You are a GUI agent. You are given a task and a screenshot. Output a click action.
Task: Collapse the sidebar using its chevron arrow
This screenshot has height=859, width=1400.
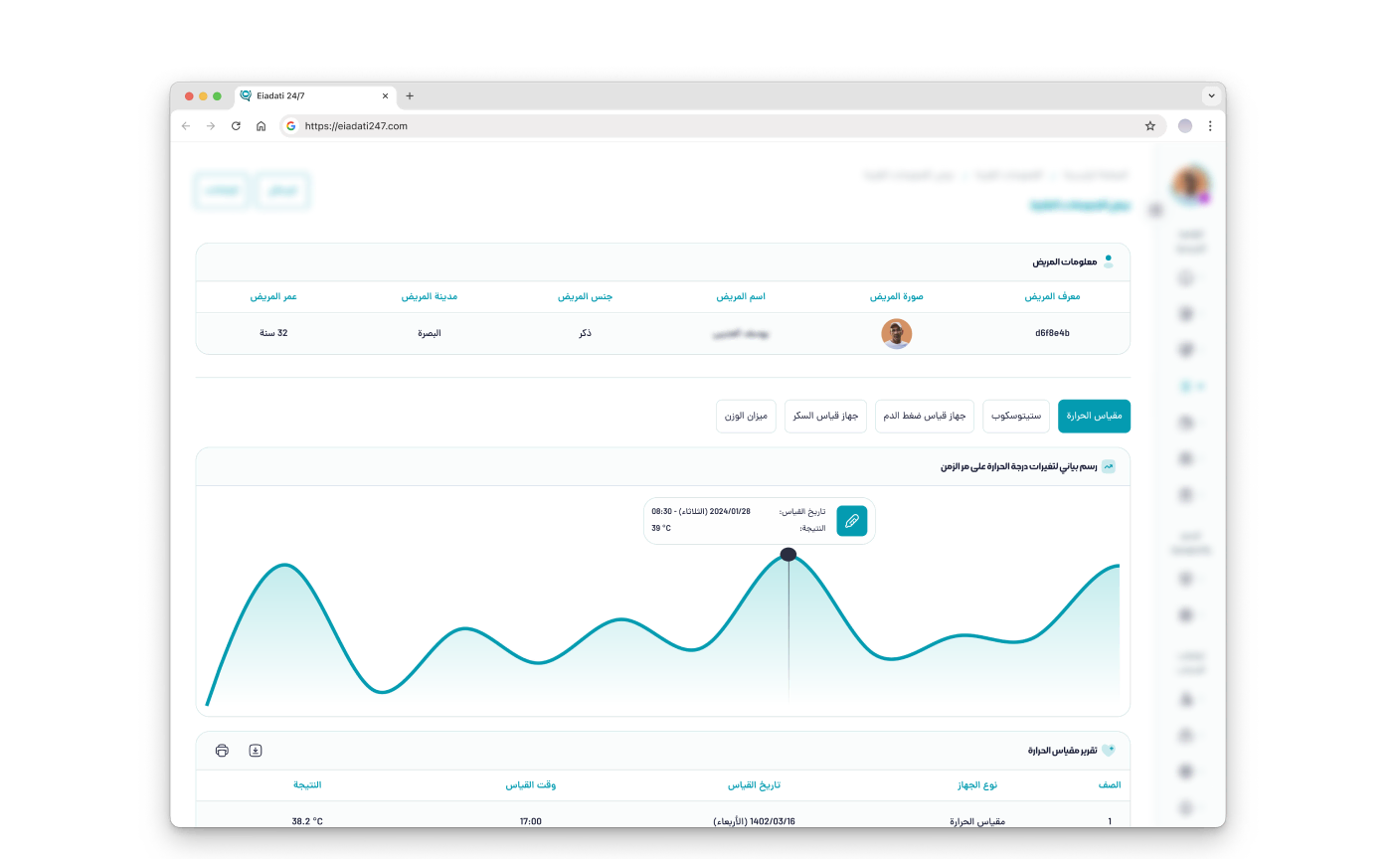tap(1155, 210)
